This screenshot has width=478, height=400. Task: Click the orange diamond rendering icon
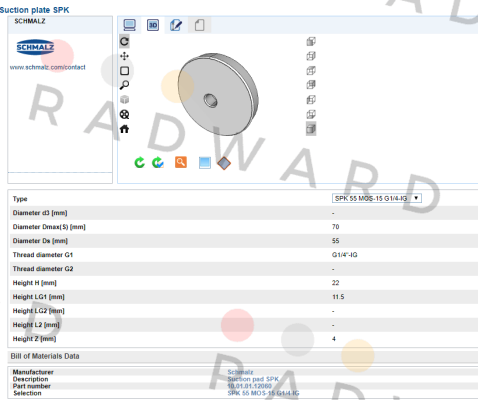224,163
